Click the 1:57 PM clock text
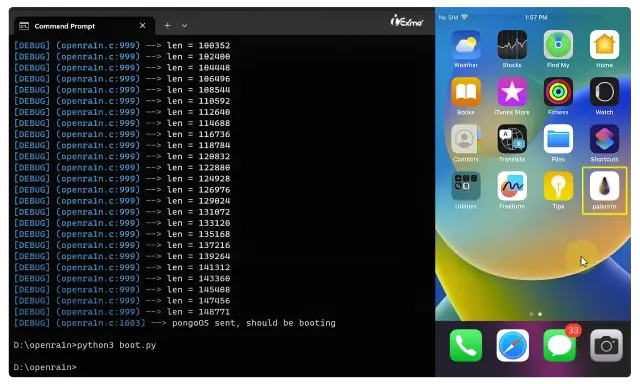Viewport: 640px width, 384px height. click(x=536, y=17)
